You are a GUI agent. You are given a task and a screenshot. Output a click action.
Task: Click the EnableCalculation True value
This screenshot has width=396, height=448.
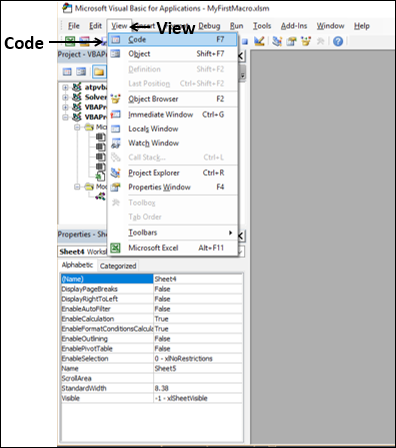pos(198,319)
